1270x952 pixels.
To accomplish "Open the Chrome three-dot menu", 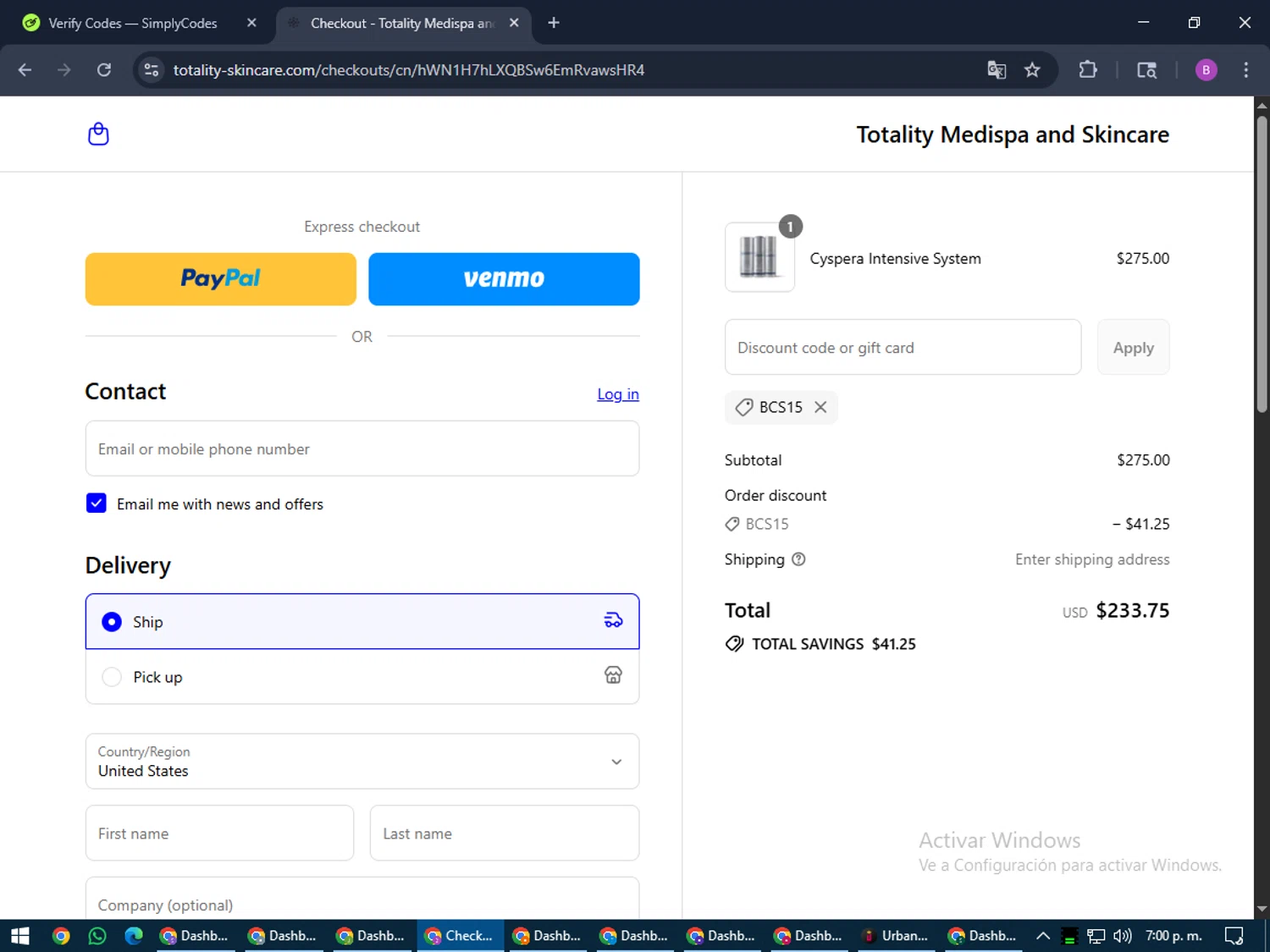I will [x=1245, y=70].
